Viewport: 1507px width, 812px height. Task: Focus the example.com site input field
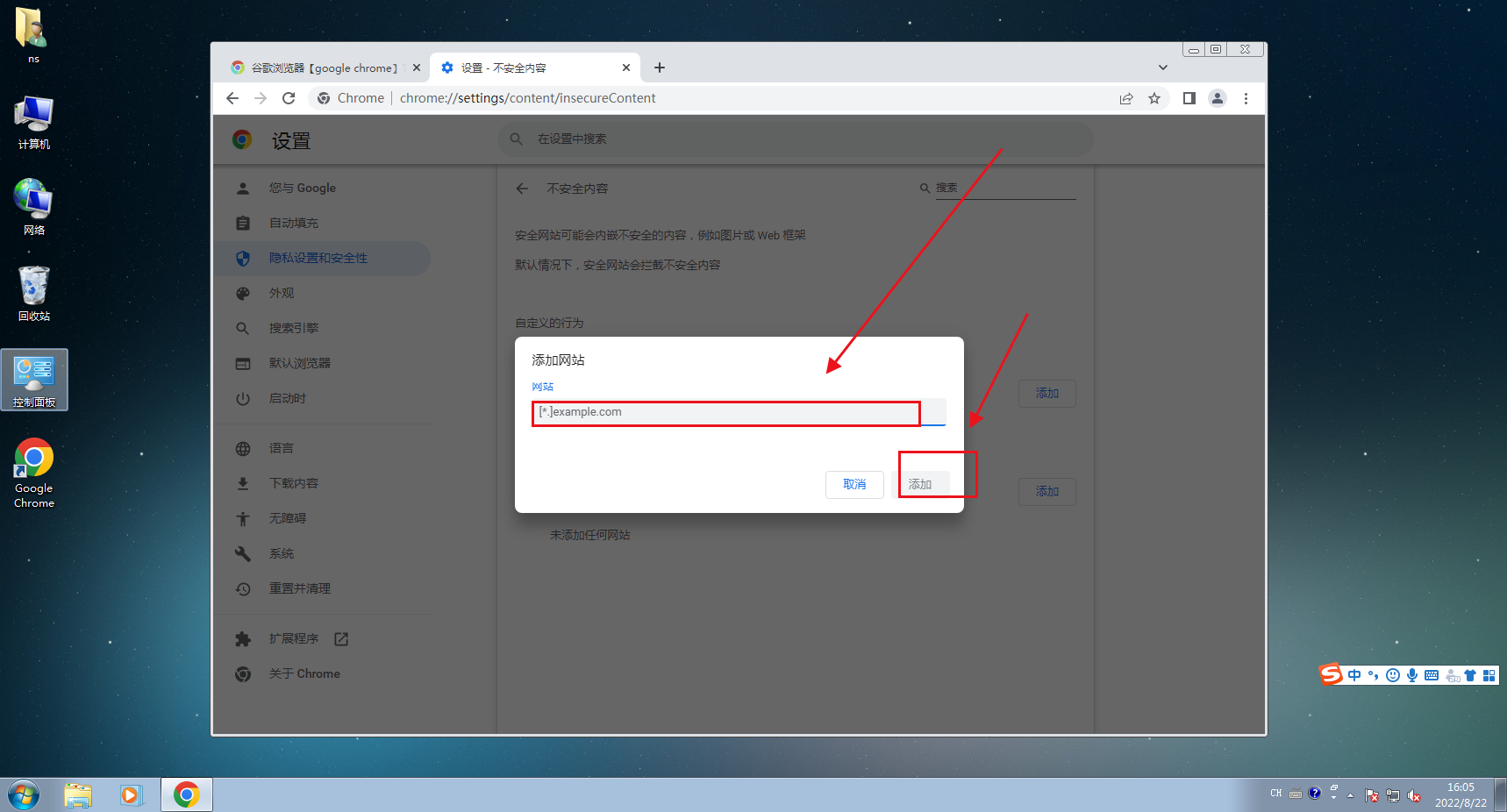coord(739,412)
